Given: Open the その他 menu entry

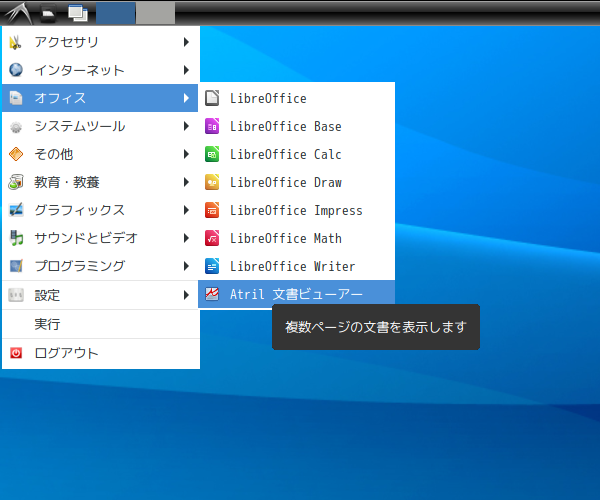Looking at the screenshot, I should pyautogui.click(x=100, y=154).
